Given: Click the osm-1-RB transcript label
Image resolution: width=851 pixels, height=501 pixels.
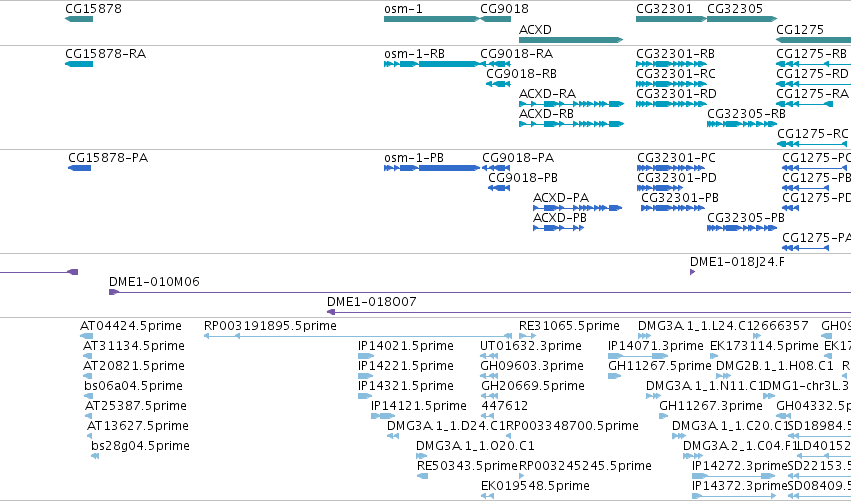Looking at the screenshot, I should point(415,54).
